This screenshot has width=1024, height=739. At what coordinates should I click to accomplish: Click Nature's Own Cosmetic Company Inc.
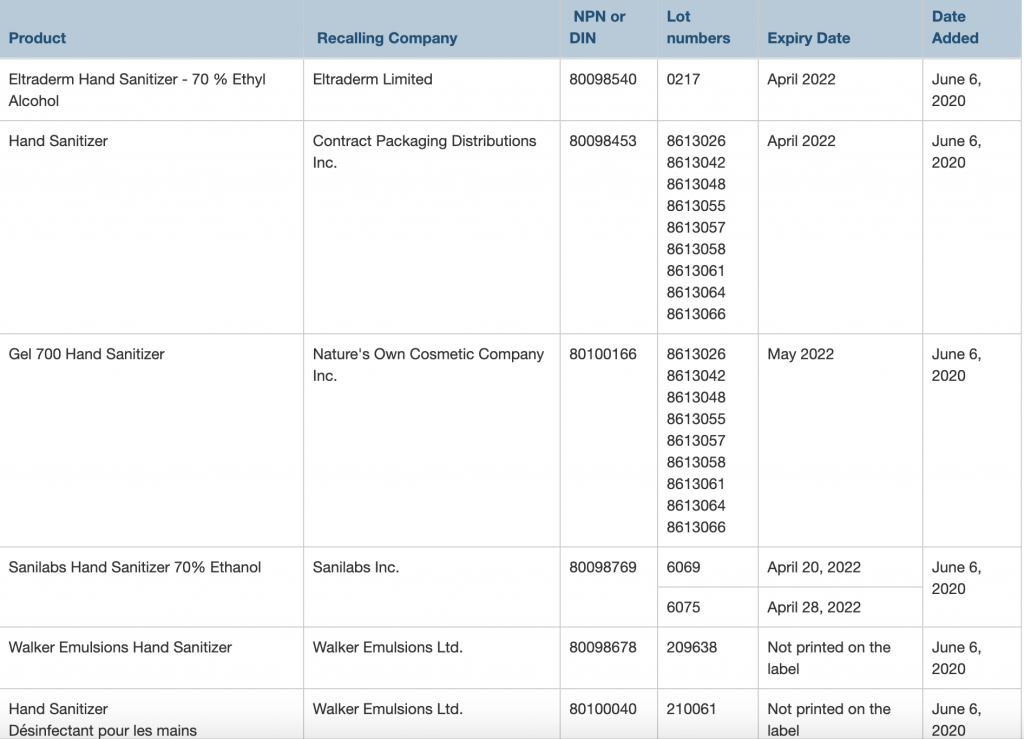tap(428, 364)
